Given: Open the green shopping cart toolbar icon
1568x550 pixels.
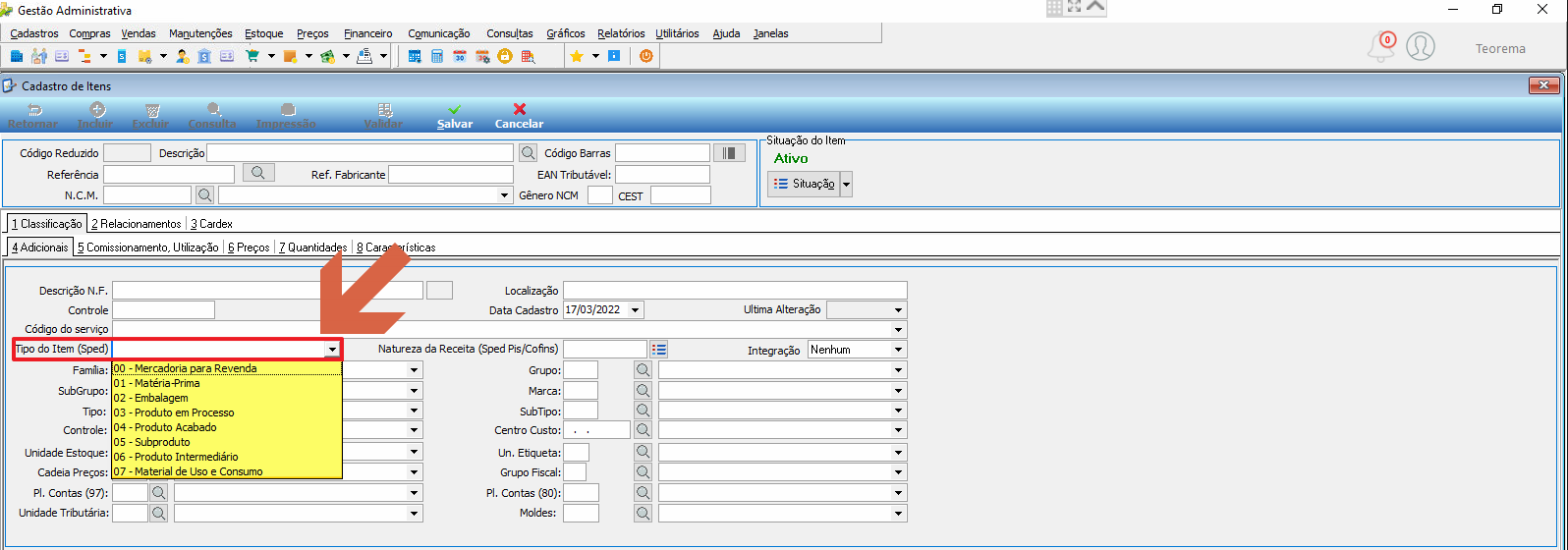Looking at the screenshot, I should pos(252,56).
